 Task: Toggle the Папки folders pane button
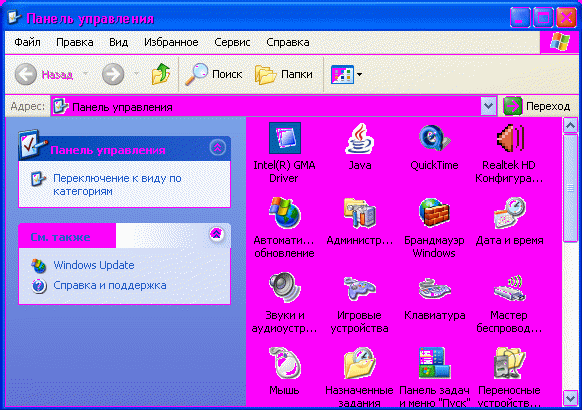(x=284, y=74)
